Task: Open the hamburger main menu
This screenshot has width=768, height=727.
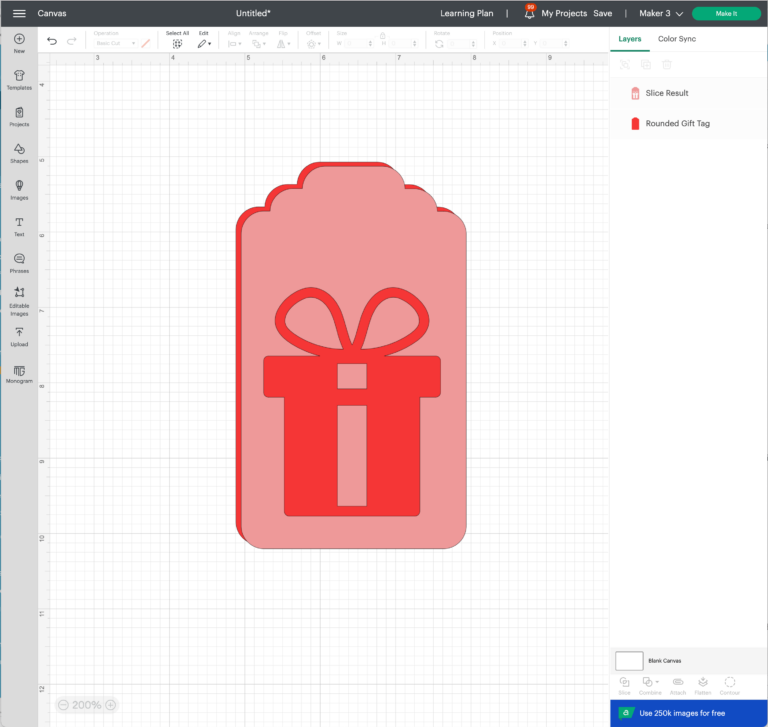Action: 19,13
